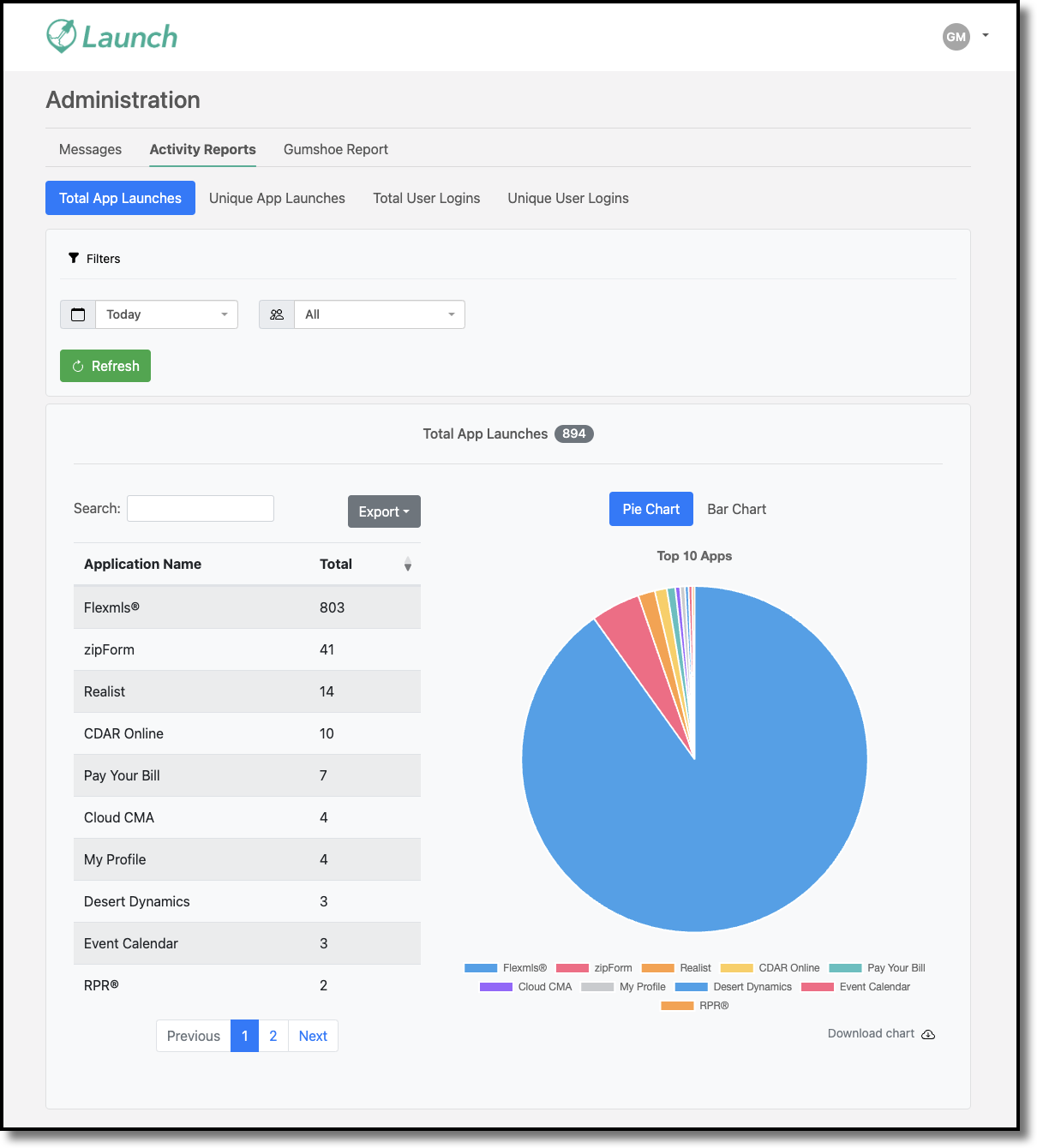This screenshot has width=1037, height=1148.
Task: Click the Next pagination link
Action: pyautogui.click(x=313, y=1036)
